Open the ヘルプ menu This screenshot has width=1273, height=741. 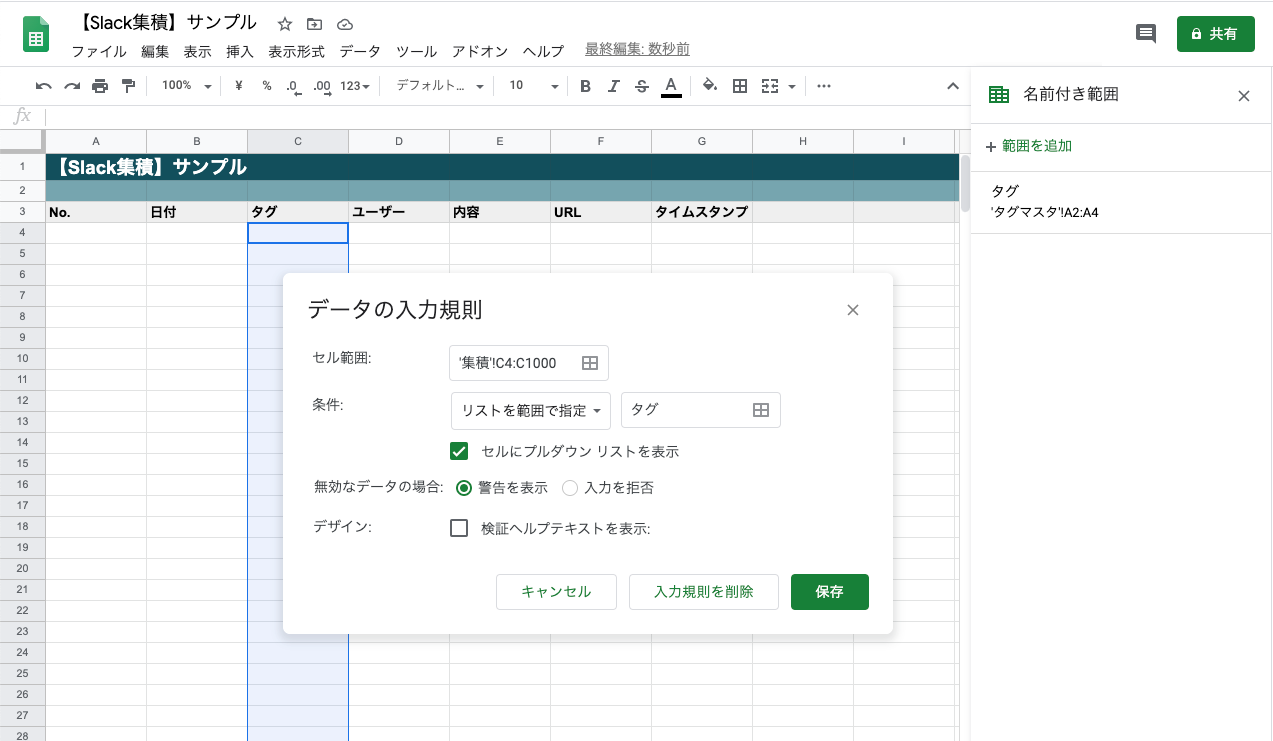544,51
